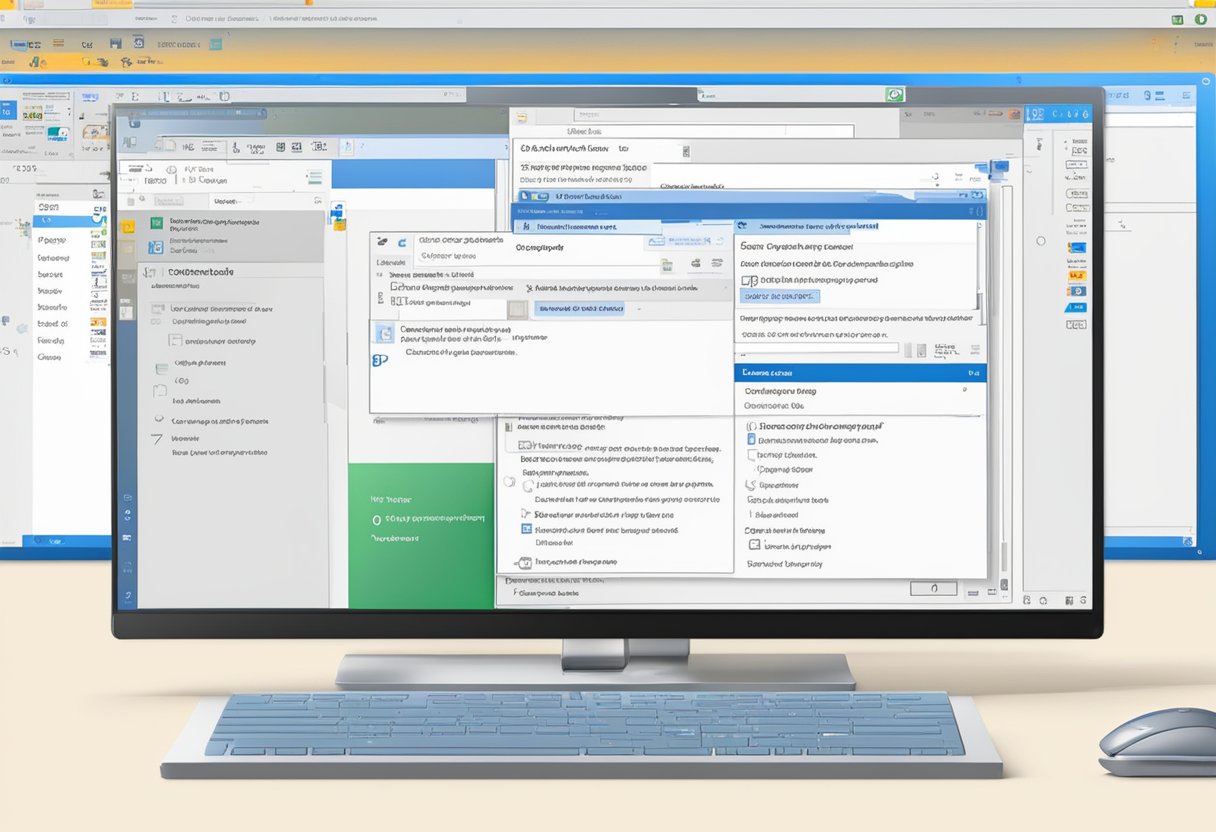Pick the orange swatch in the right side panel
Viewport: 1216px width, 832px height.
pos(1075,269)
